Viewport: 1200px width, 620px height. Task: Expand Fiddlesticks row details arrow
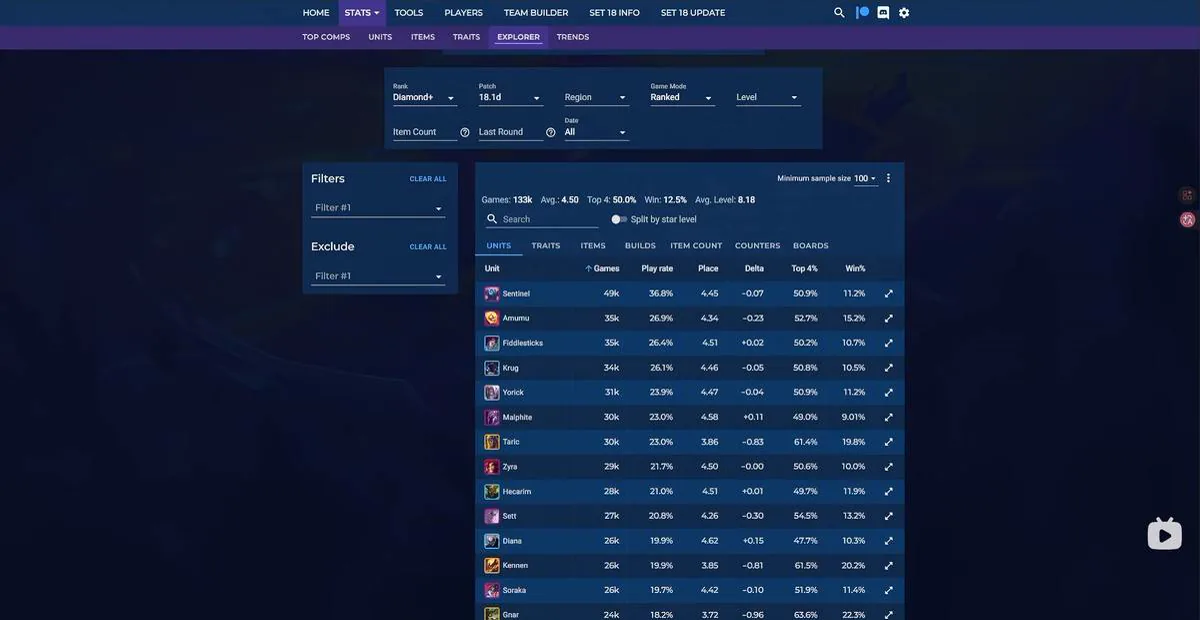pos(888,343)
